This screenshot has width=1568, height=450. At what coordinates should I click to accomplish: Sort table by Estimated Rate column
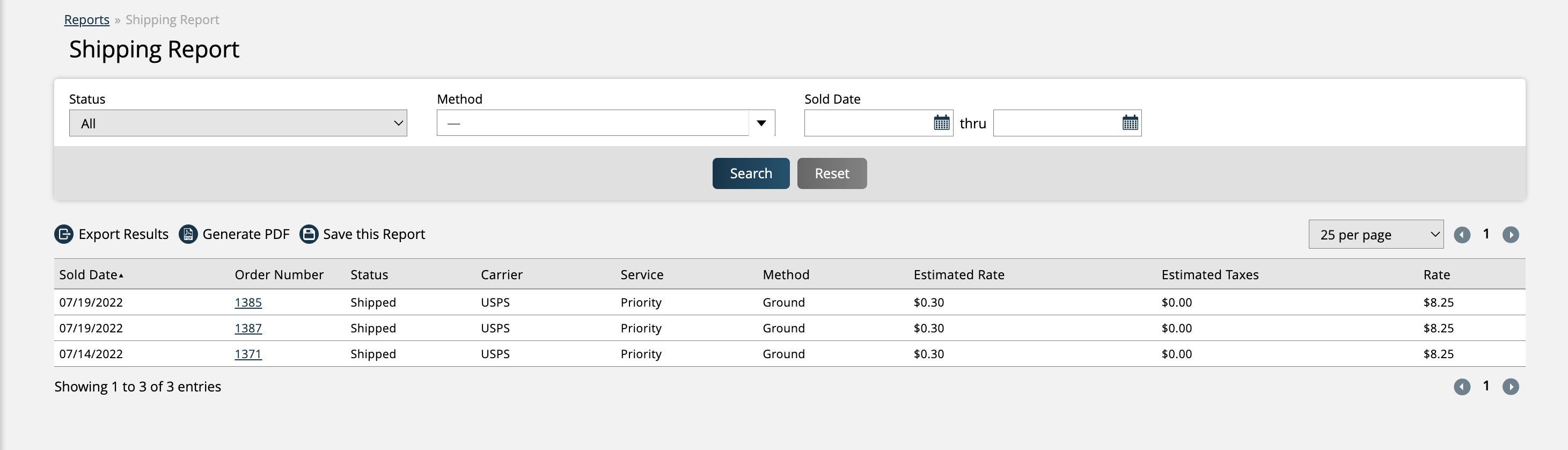[959, 274]
